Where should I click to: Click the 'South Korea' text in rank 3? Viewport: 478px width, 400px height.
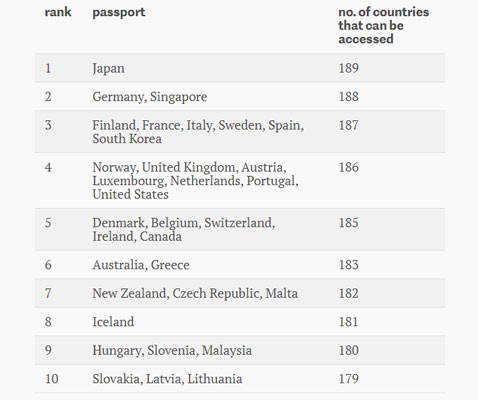[x=127, y=139]
